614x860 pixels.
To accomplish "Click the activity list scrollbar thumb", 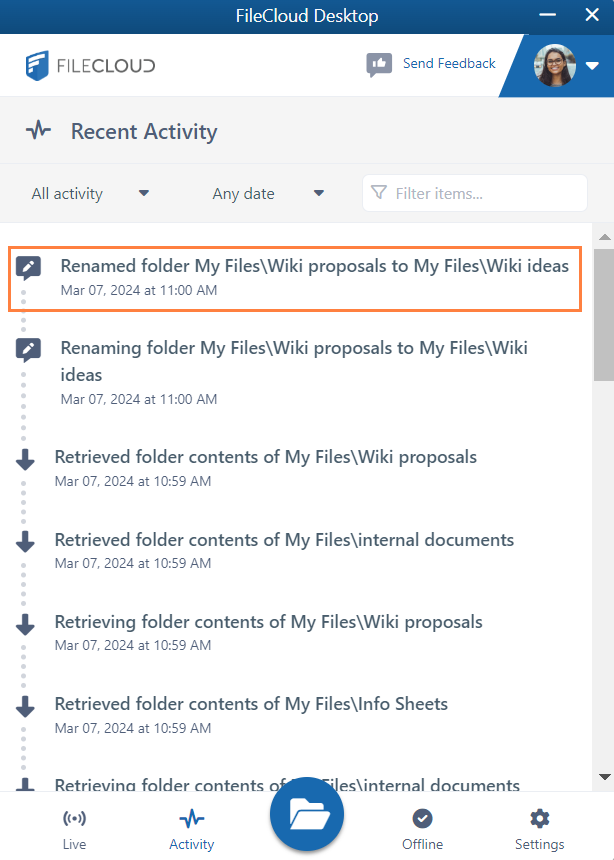I will tap(604, 313).
